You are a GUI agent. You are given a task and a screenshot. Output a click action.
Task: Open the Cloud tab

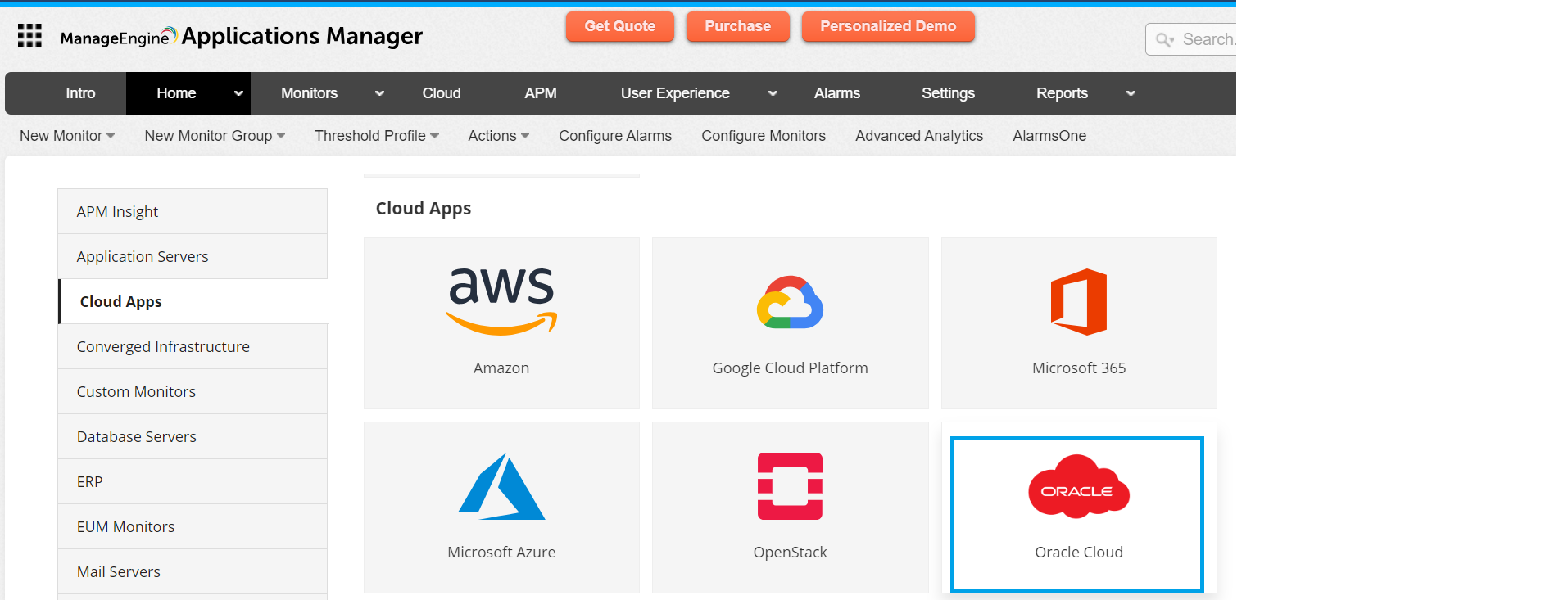(442, 93)
